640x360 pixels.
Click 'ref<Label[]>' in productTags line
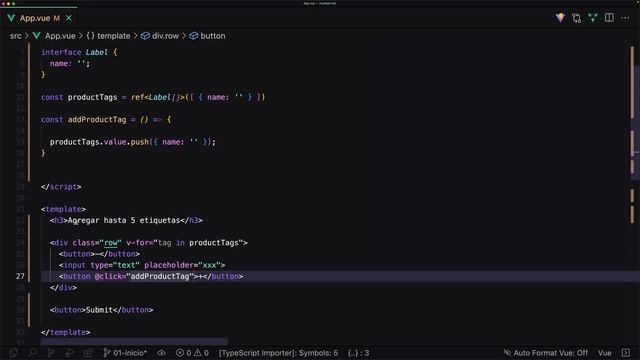pos(158,97)
